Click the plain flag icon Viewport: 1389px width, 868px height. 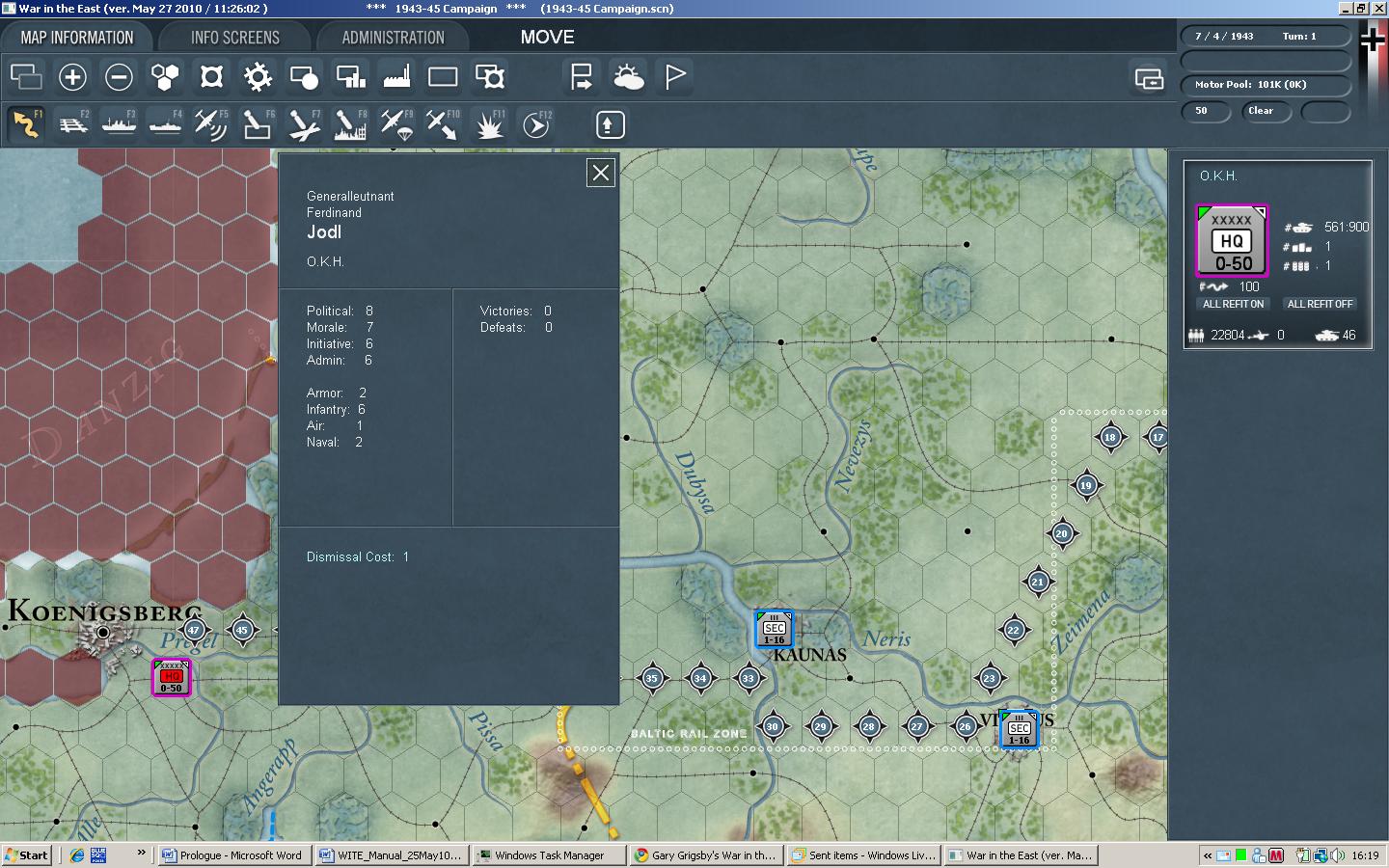tap(674, 76)
